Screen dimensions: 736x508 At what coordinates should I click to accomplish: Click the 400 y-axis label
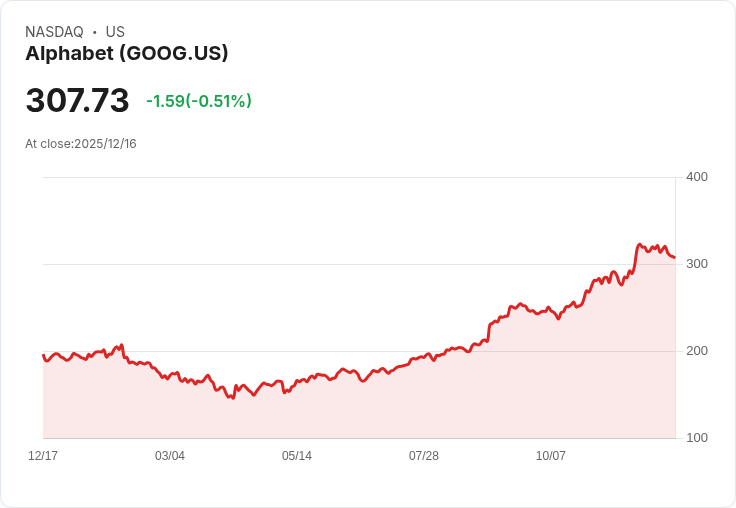tap(696, 177)
